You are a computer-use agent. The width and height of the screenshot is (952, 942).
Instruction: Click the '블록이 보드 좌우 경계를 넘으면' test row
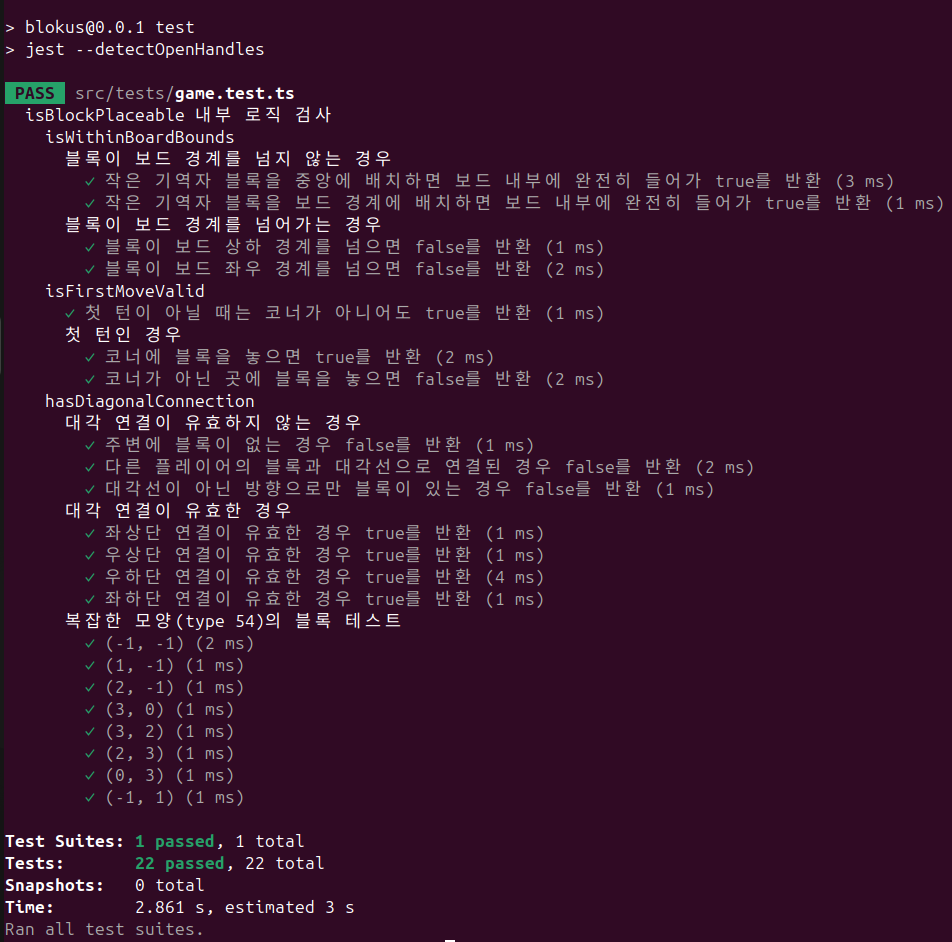[345, 269]
